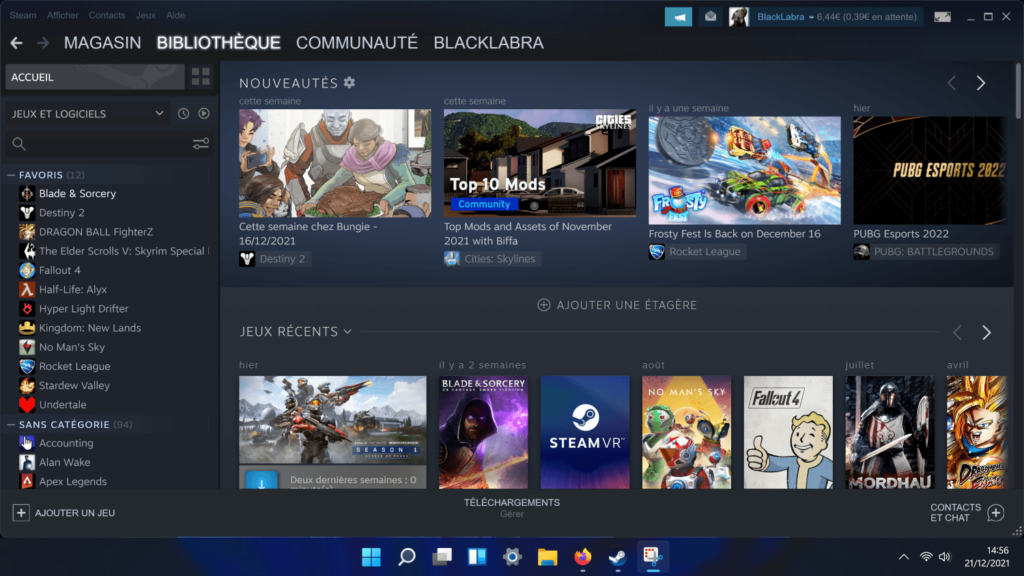The height and width of the screenshot is (576, 1024).
Task: Select DRAGON BALL FighterZ in list
Action: [96, 232]
